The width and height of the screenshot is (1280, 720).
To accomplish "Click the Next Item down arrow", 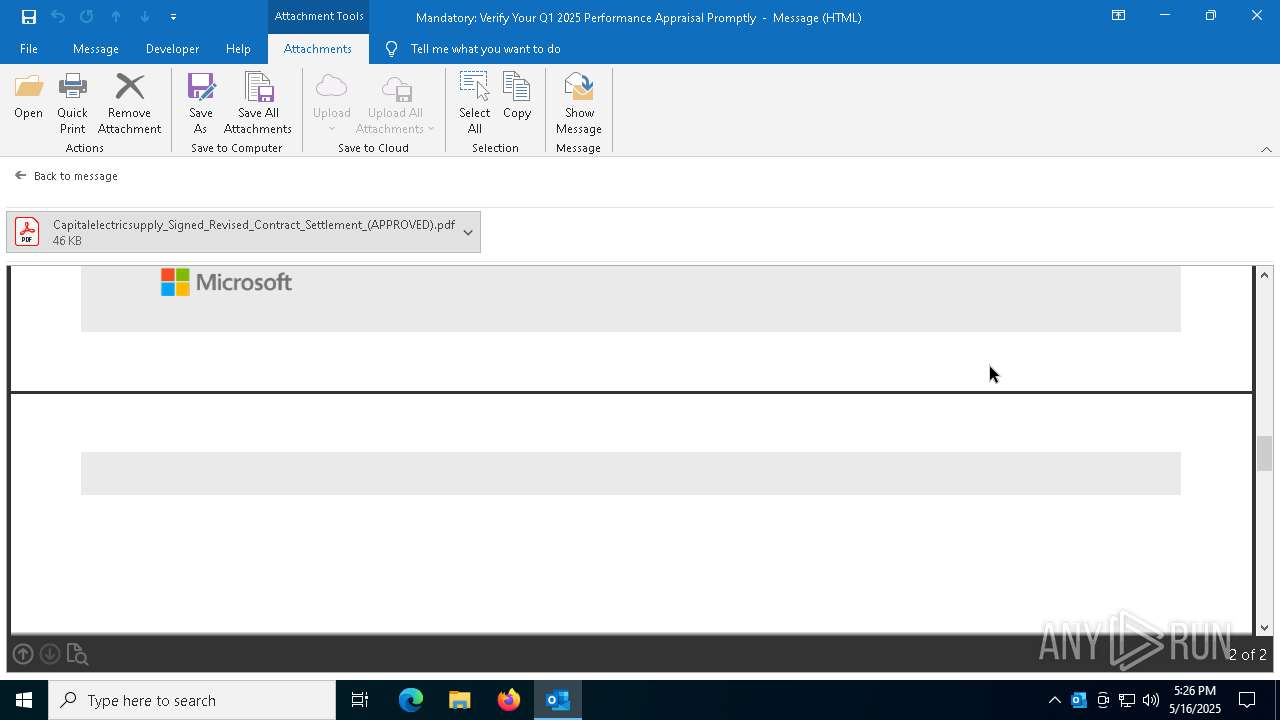I will point(145,17).
